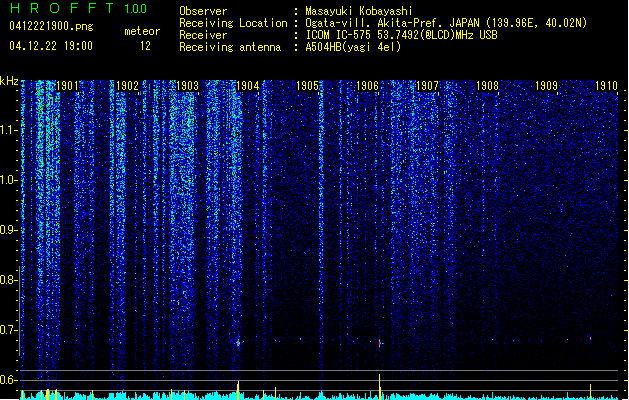Click the yellow spike in the bottom strip below 1904

click(x=238, y=390)
